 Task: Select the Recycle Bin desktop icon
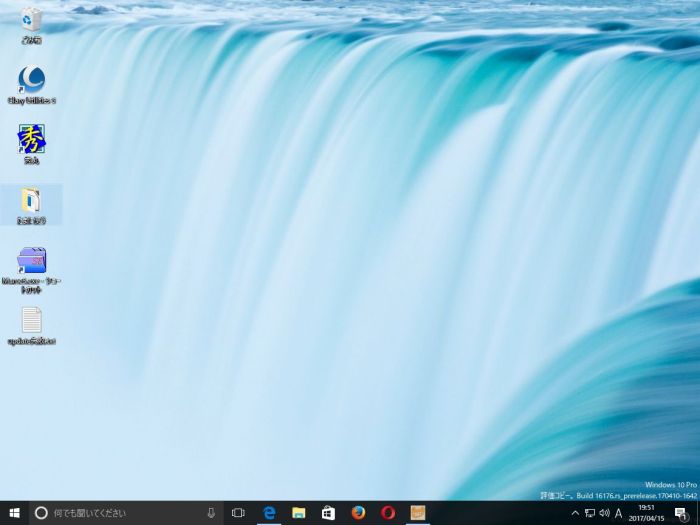[x=31, y=20]
